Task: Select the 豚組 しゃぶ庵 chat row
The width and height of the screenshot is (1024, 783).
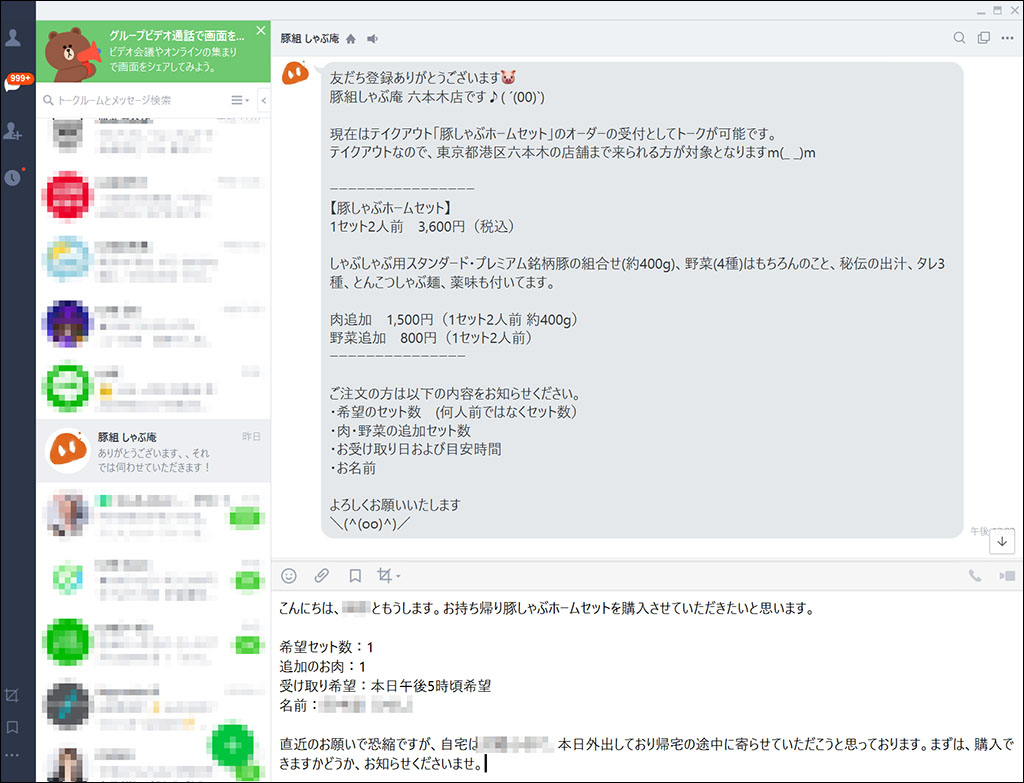Action: (153, 451)
